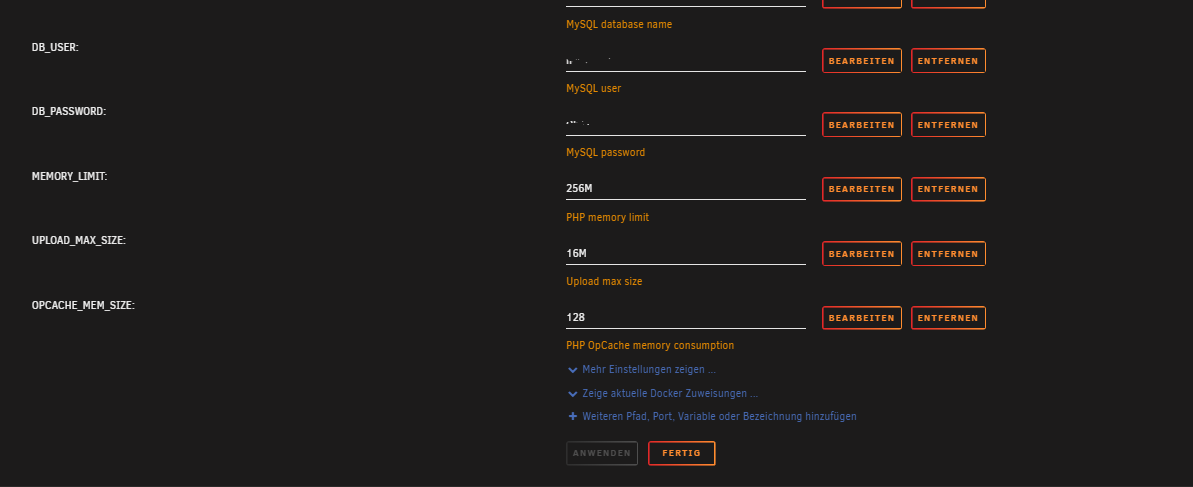Viewport: 1193px width, 487px height.
Task: Click the Upload max size field with 16M
Action: click(686, 253)
